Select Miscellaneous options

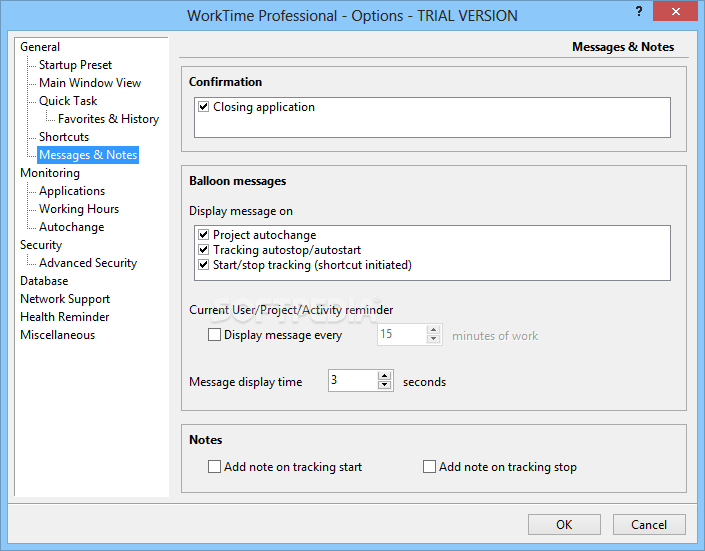[58, 335]
